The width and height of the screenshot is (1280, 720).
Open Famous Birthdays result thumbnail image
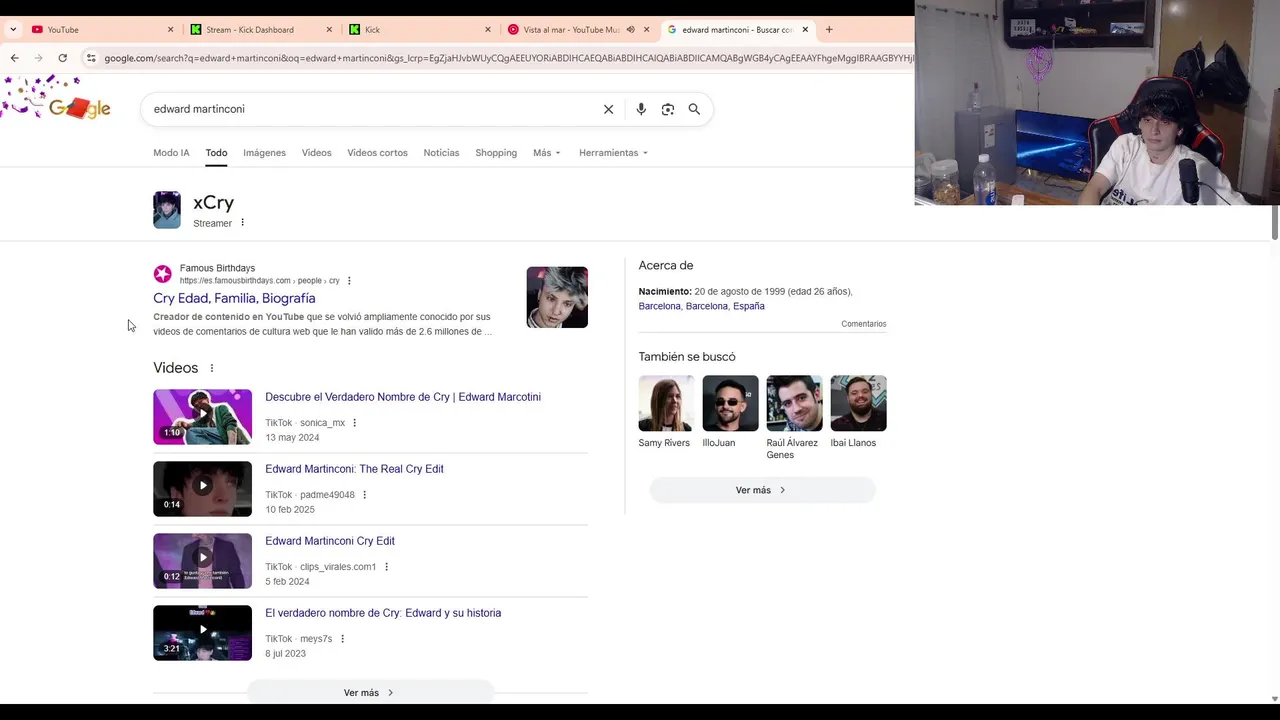(x=557, y=297)
